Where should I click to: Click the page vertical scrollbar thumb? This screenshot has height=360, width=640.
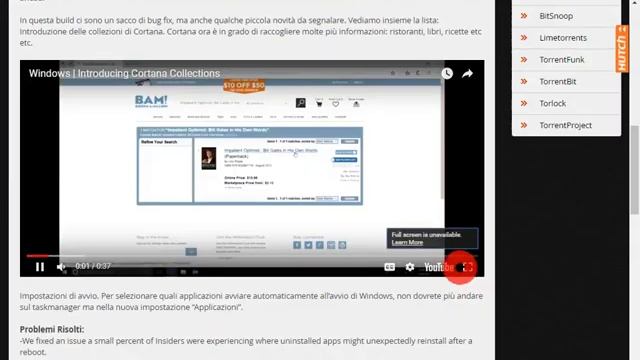(634, 169)
